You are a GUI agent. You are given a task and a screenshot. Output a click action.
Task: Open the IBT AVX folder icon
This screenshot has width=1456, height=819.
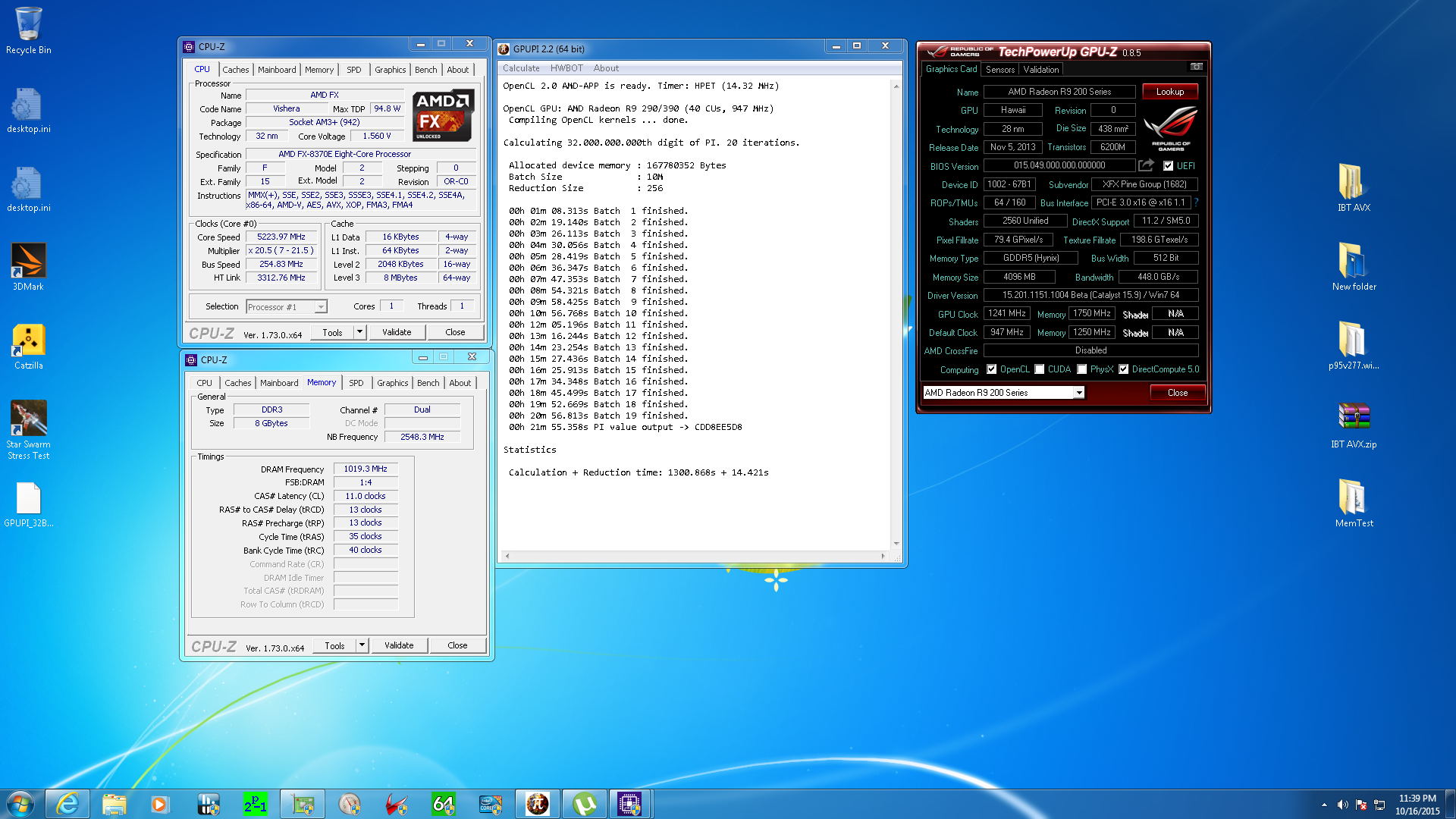point(1354,187)
